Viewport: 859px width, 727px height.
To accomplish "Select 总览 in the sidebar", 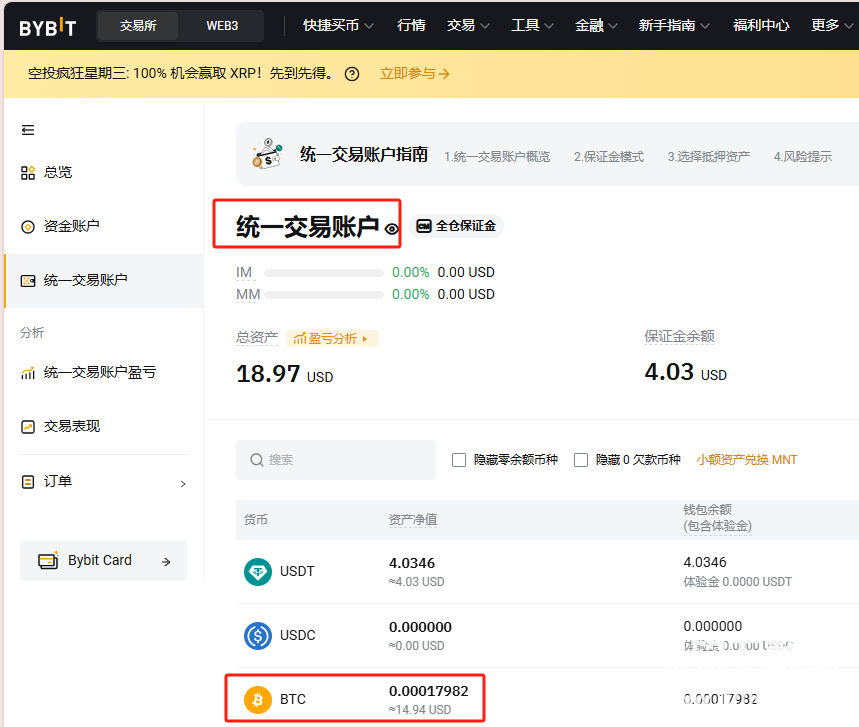I will tap(58, 173).
